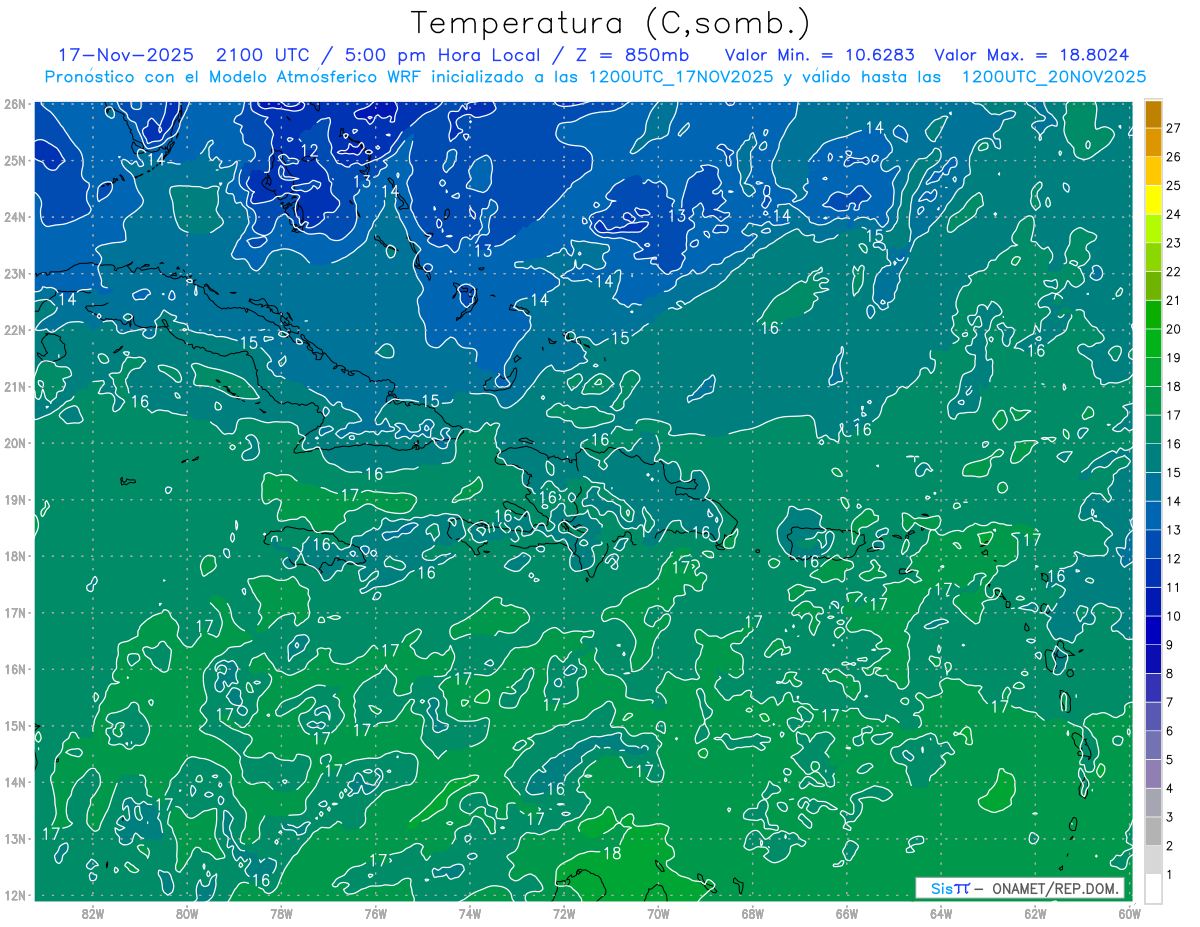Click the color scale value "19"
Screen dimensions: 1200x927
tap(1173, 358)
